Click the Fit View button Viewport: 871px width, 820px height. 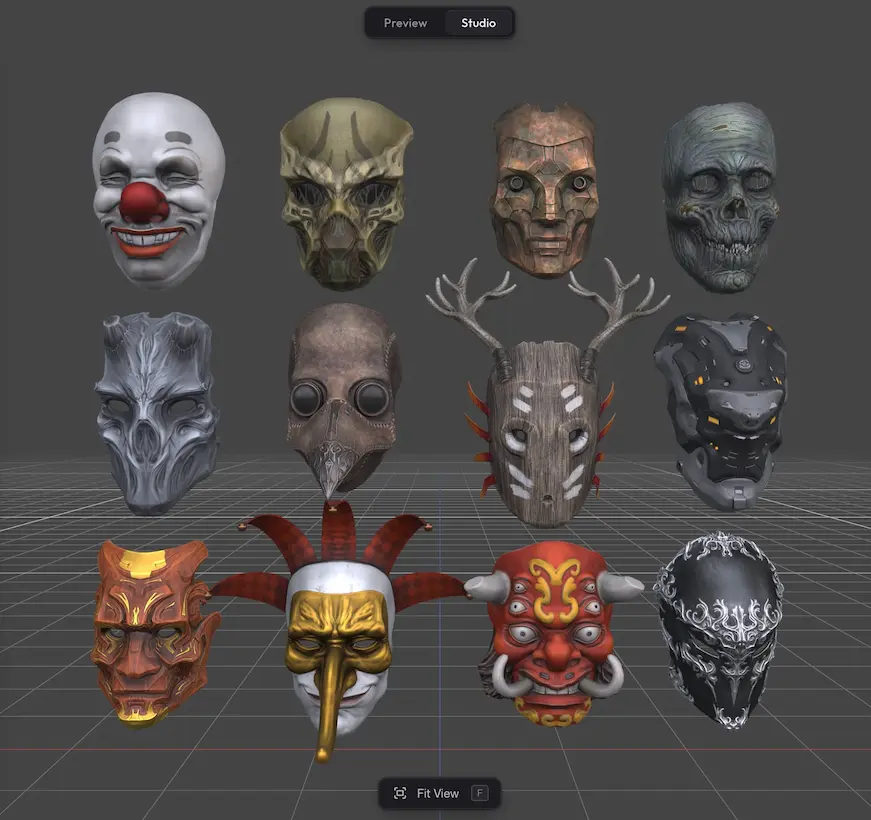pos(439,793)
